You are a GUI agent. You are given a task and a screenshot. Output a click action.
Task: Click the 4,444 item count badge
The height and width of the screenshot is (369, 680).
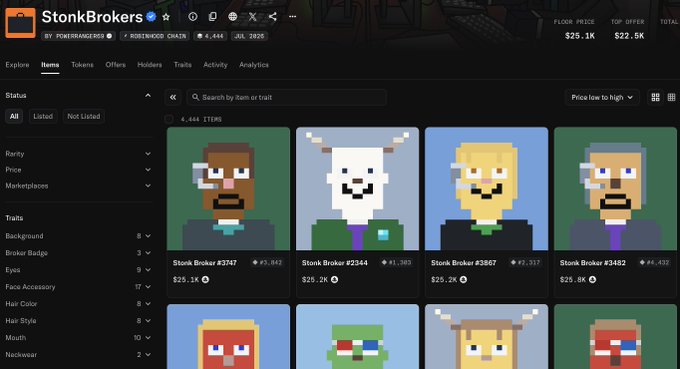coord(210,36)
